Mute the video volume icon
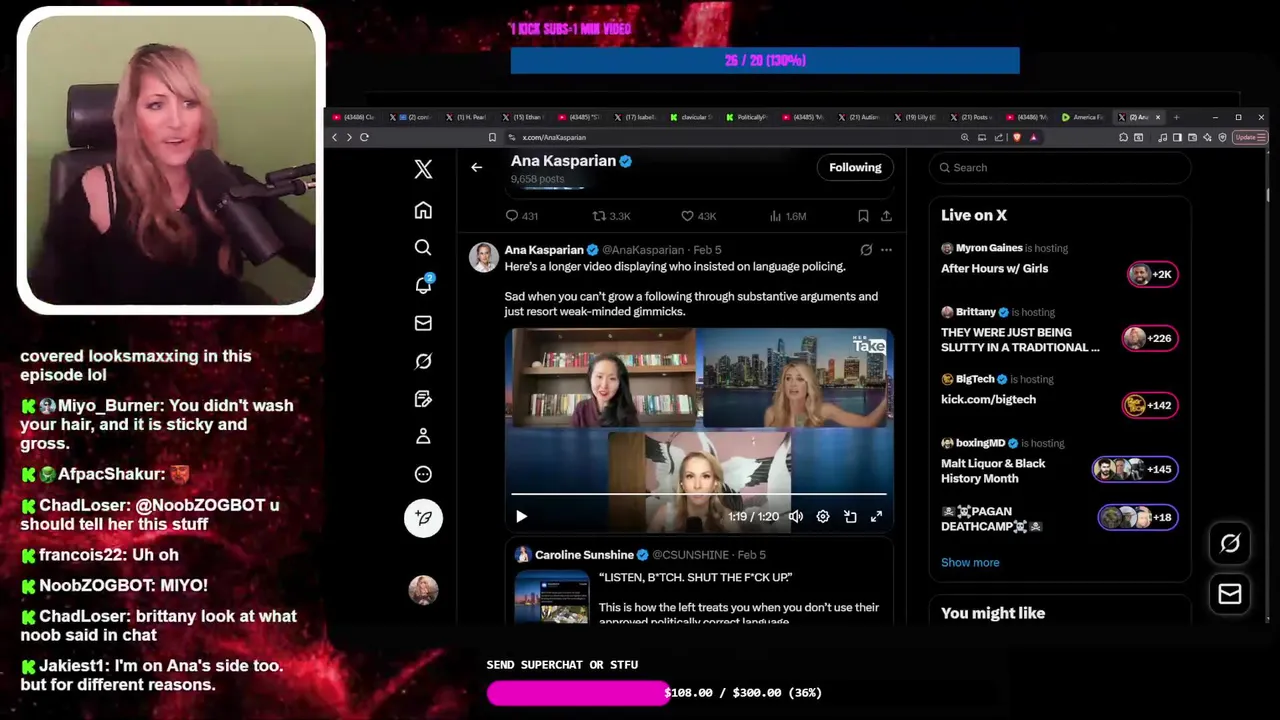The height and width of the screenshot is (720, 1280). point(796,516)
